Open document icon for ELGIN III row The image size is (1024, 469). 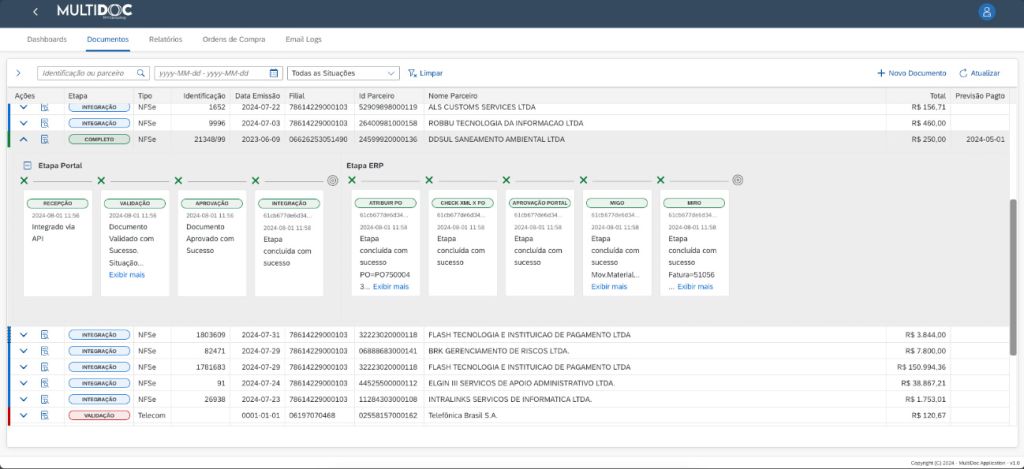point(45,383)
